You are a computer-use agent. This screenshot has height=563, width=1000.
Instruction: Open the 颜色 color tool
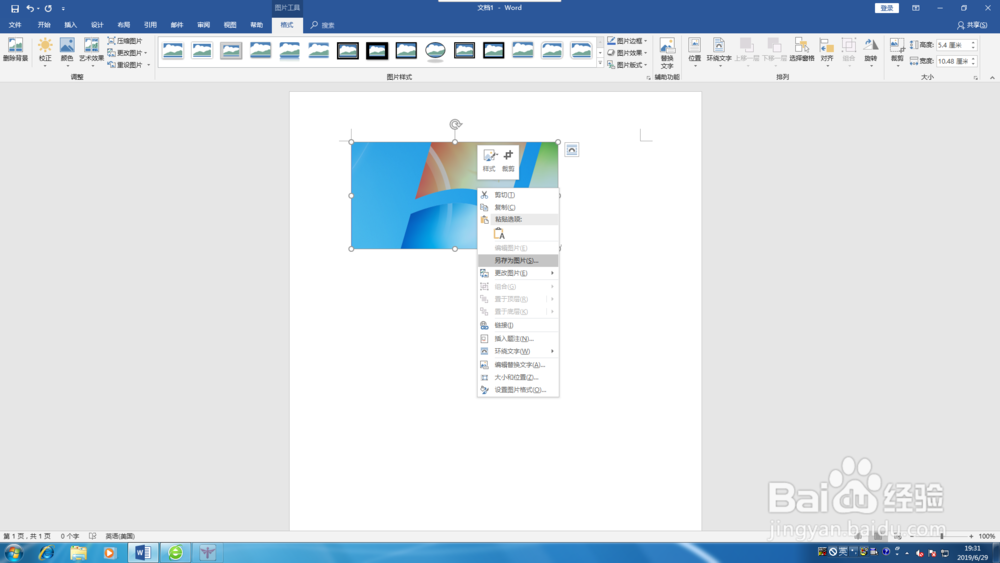click(67, 50)
